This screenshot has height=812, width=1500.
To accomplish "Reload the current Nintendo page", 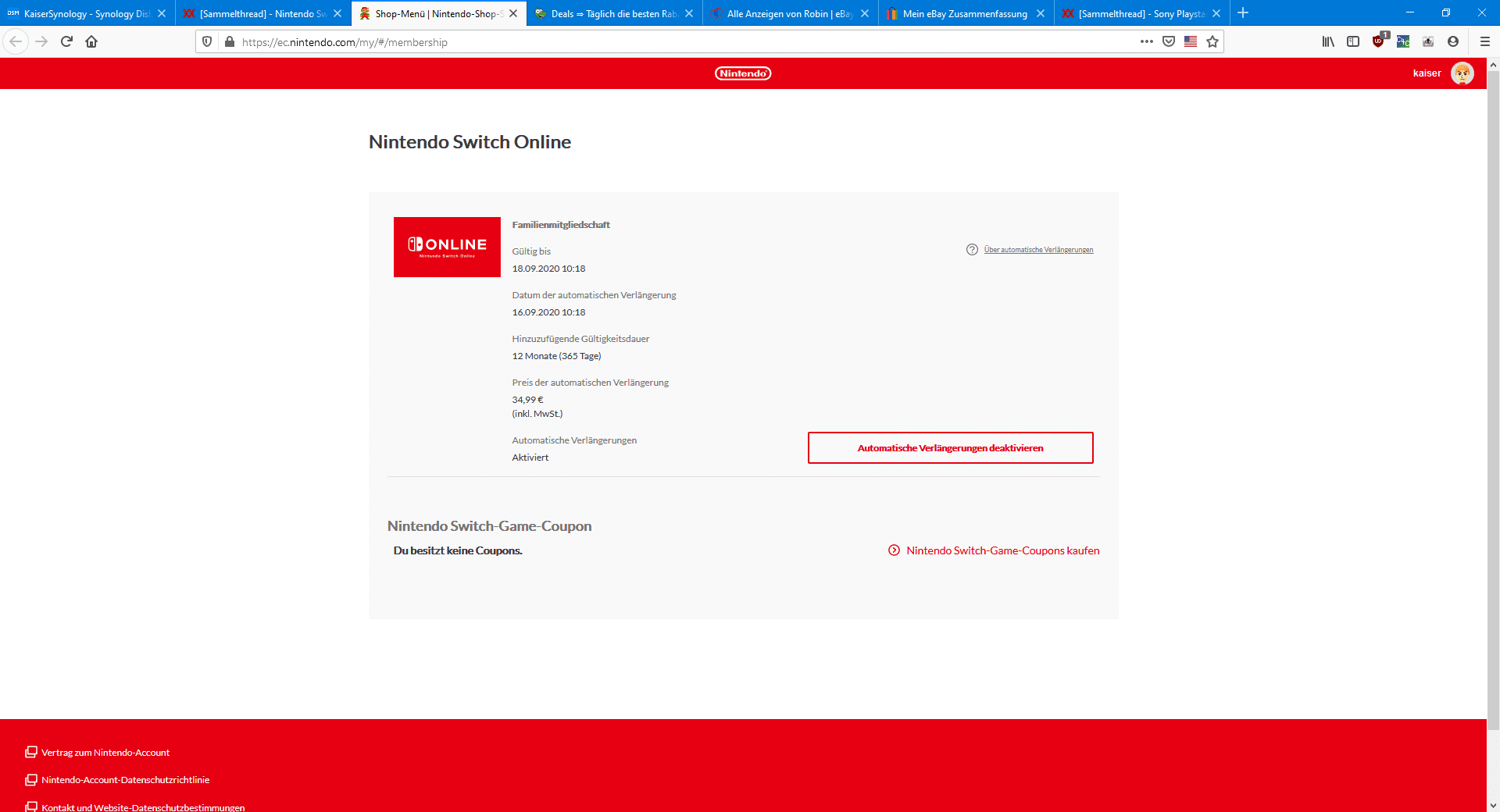I will (x=66, y=41).
